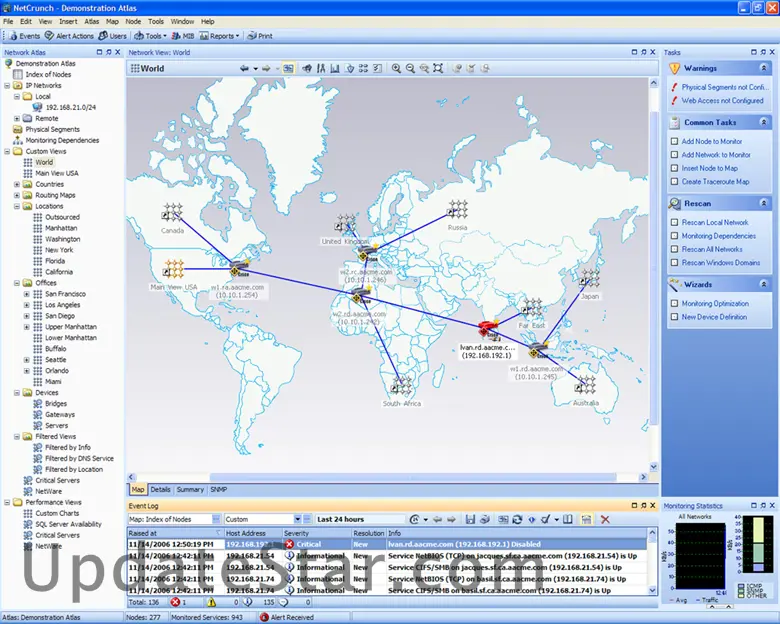Open the Custom filter dropdown in Event Log
This screenshot has width=780, height=624.
coord(297,519)
